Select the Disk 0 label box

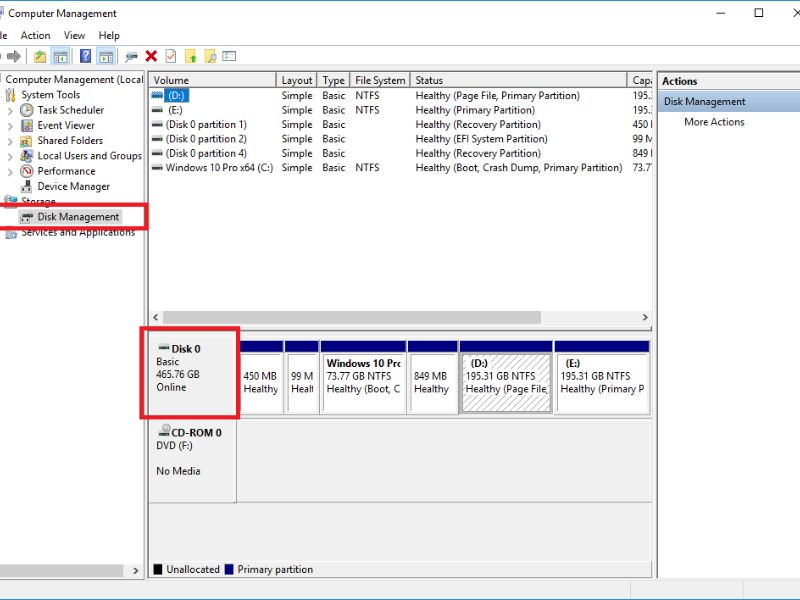click(192, 374)
